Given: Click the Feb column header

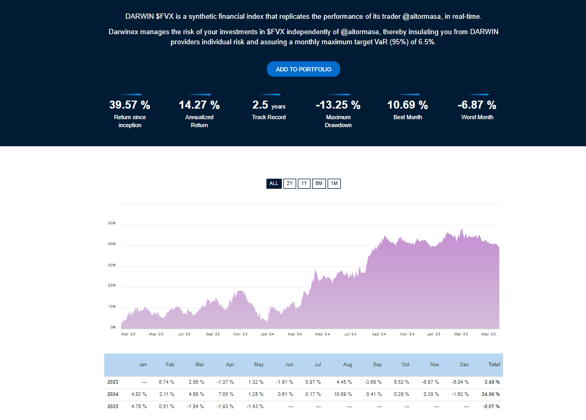Looking at the screenshot, I should [170, 364].
